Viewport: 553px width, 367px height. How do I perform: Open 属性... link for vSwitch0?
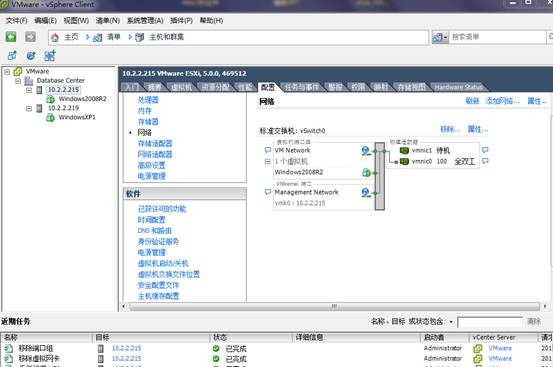478,129
